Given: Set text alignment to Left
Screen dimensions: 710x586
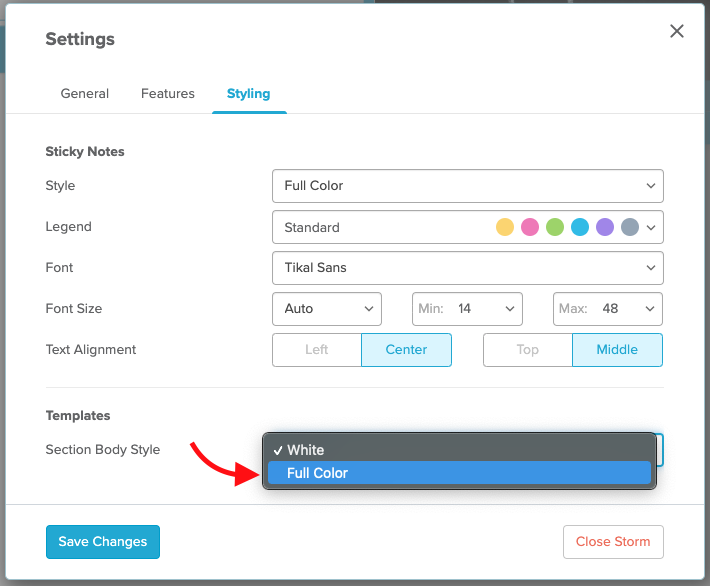Looking at the screenshot, I should point(317,350).
